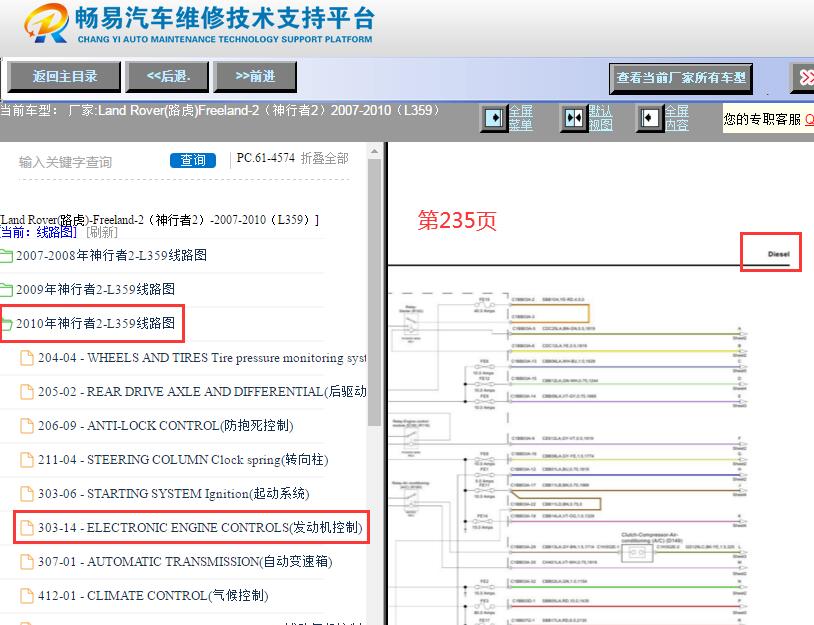Viewport: 814px width, 625px height.
Task: Open 205-02 REAR DRIVE AXLE document
Action: pyautogui.click(x=202, y=391)
